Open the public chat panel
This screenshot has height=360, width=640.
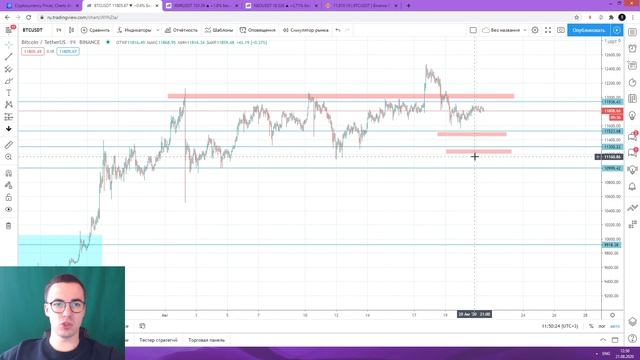pos(632,136)
